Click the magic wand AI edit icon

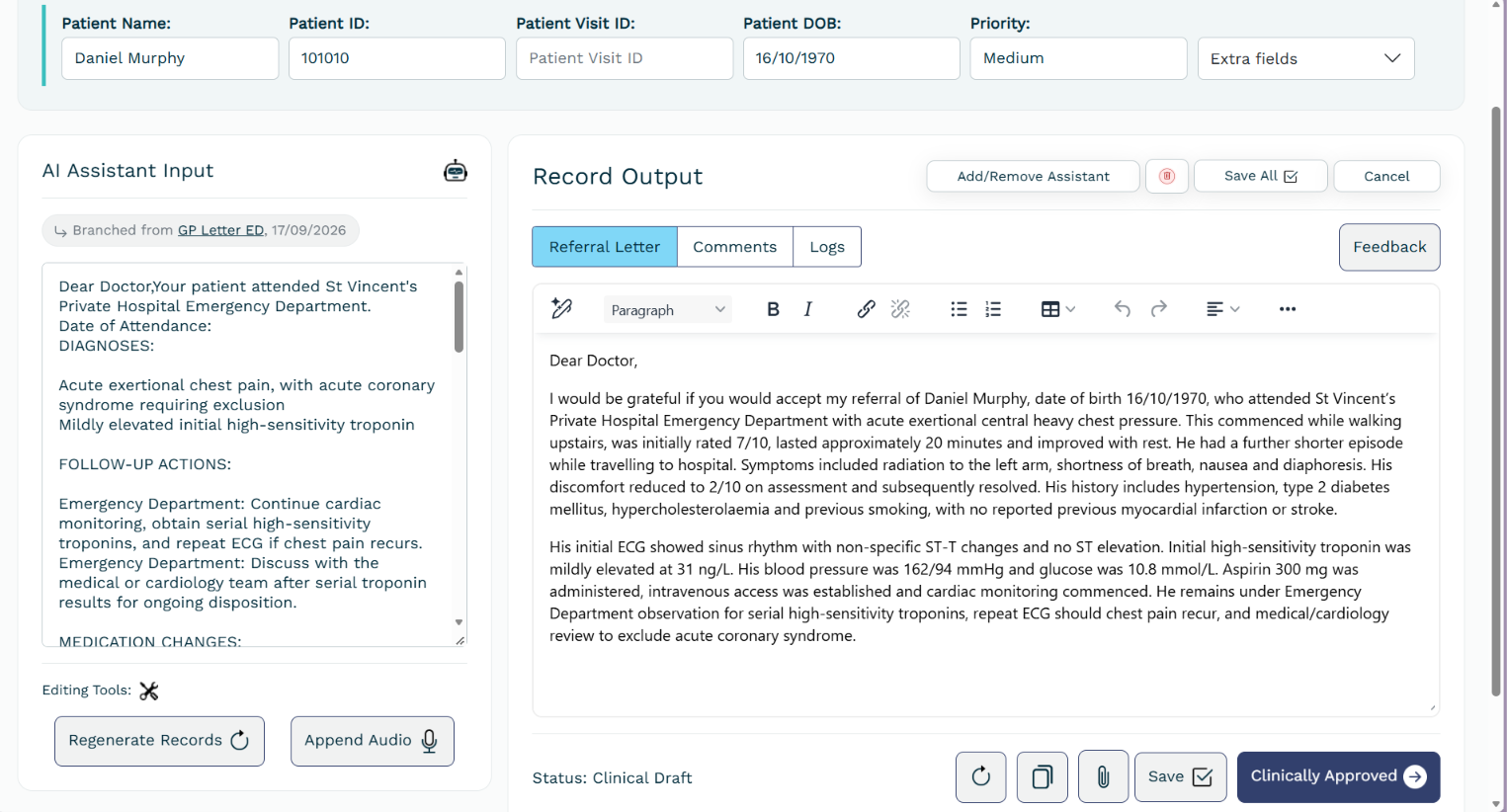click(561, 309)
